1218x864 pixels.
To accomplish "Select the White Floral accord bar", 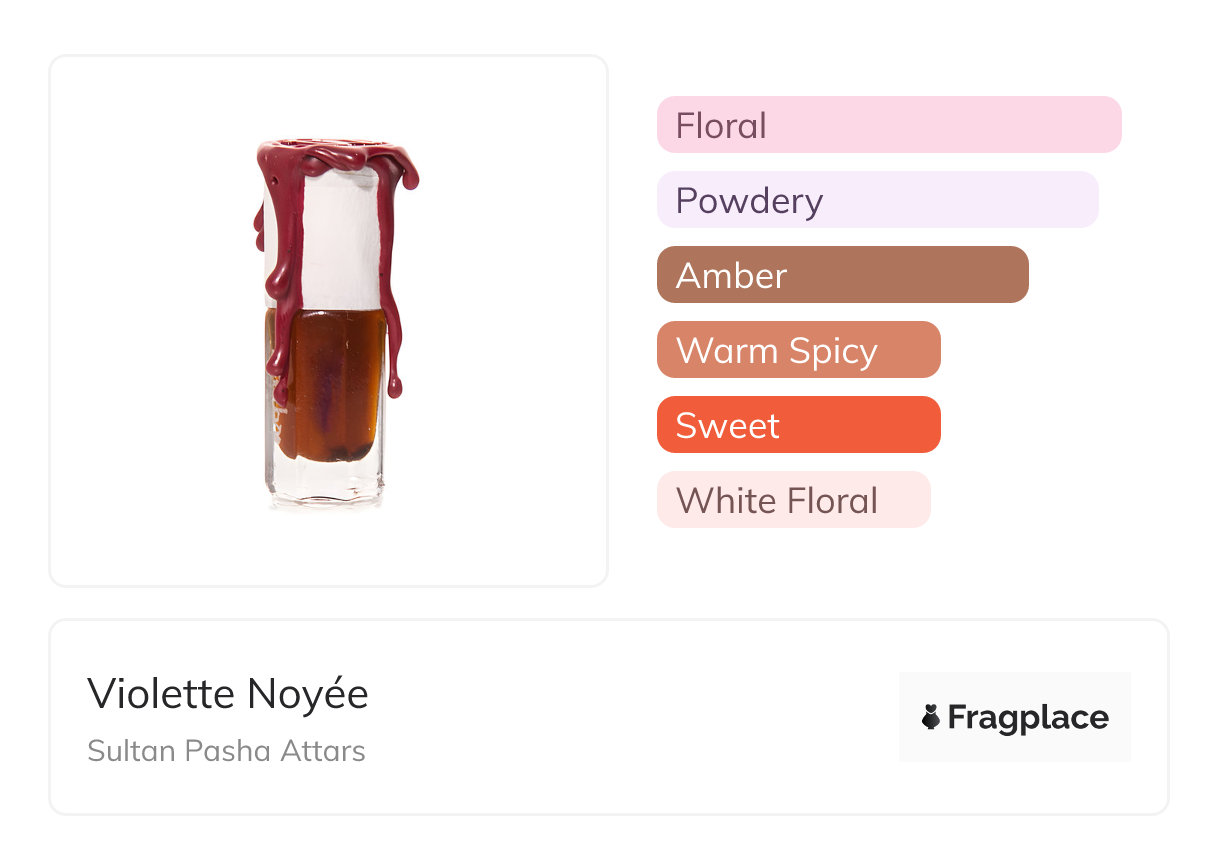I will point(793,500).
